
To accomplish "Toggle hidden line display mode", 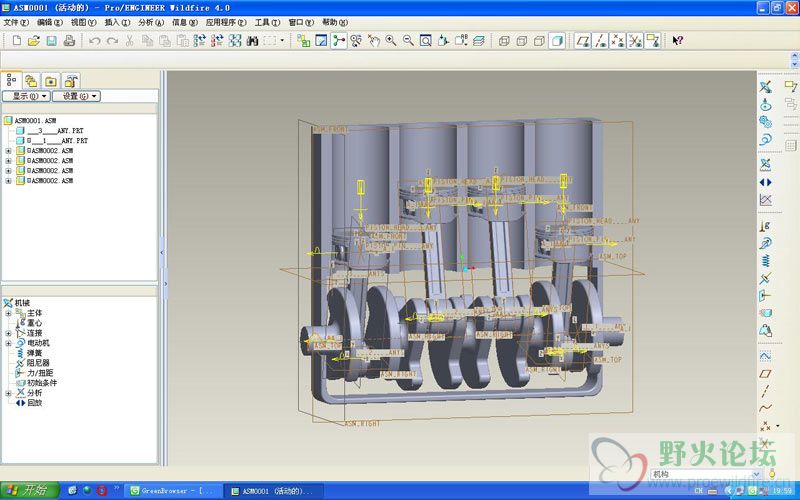I will tap(521, 40).
